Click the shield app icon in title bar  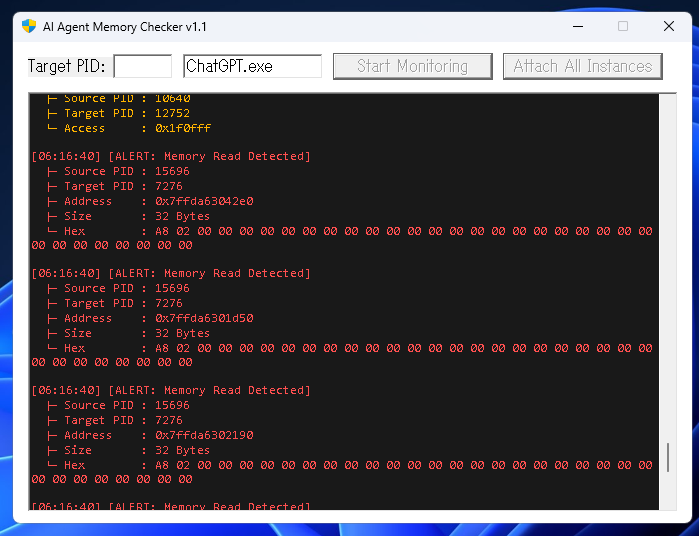pyautogui.click(x=29, y=26)
